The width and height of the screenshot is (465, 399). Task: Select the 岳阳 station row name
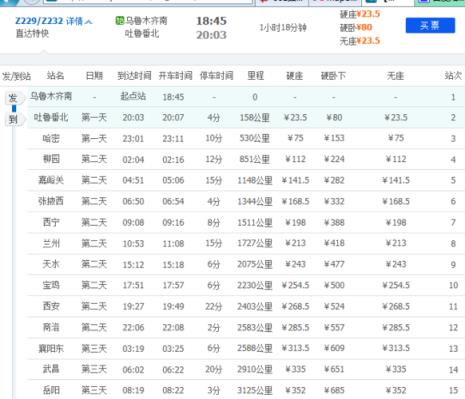(51, 390)
